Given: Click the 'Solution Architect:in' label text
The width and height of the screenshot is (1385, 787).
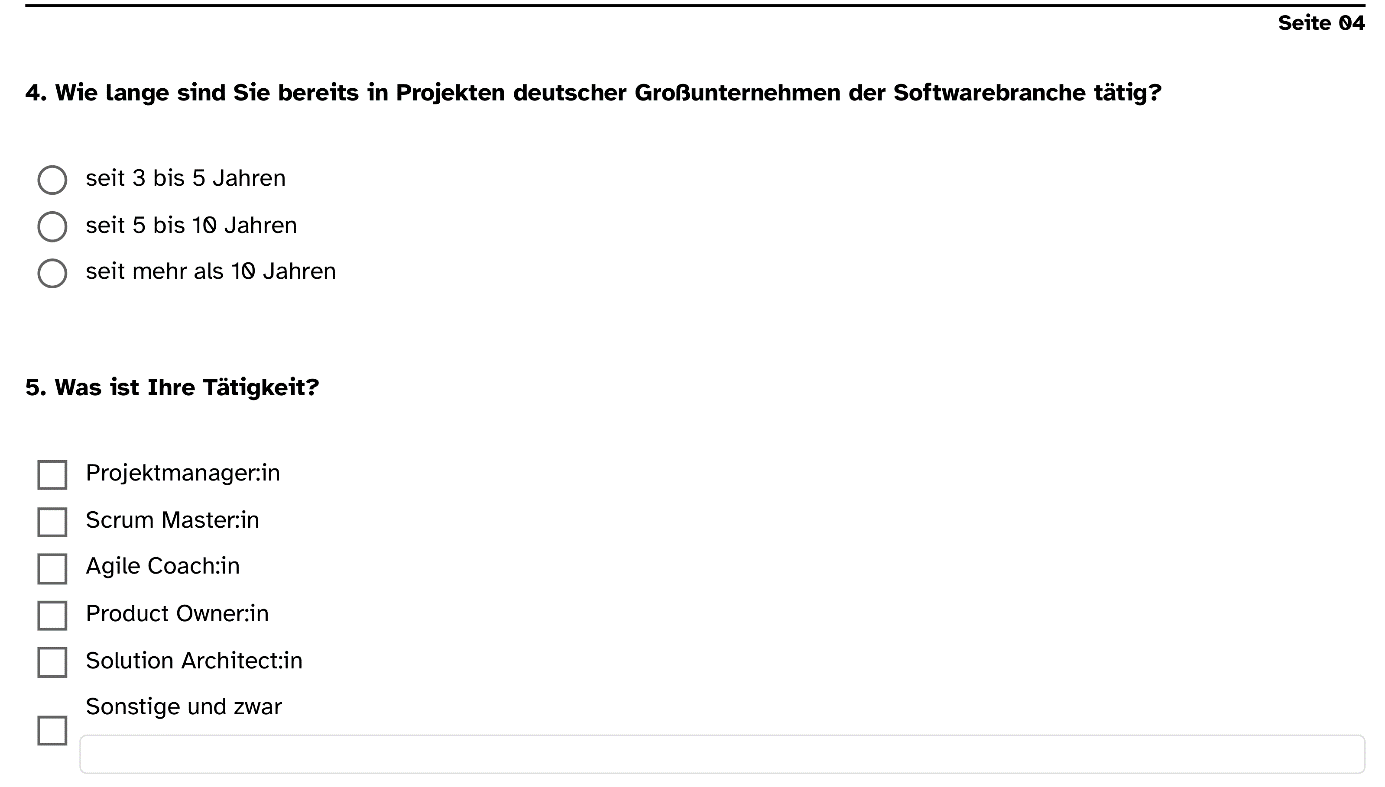Looking at the screenshot, I should pos(194,660).
